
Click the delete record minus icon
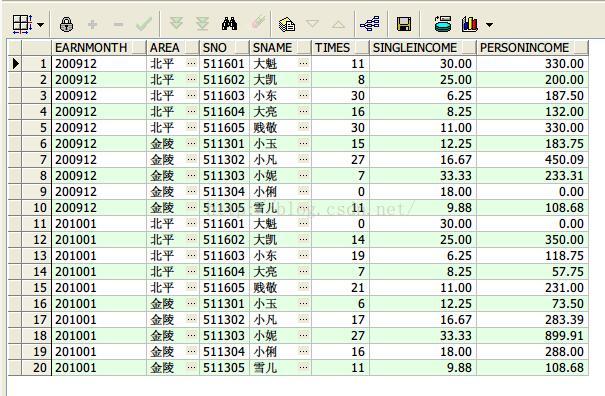click(118, 25)
